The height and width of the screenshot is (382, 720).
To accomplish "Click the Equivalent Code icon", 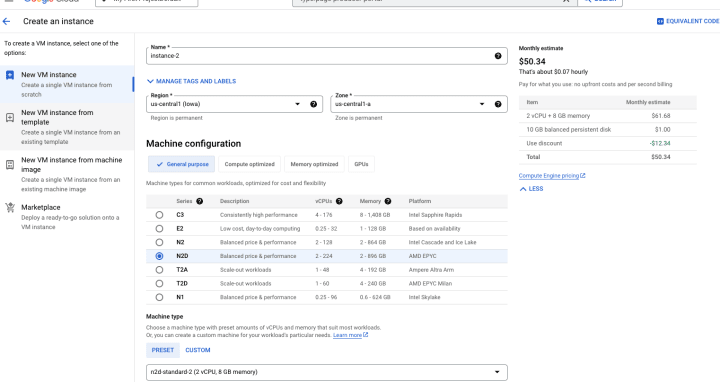I will coord(660,21).
